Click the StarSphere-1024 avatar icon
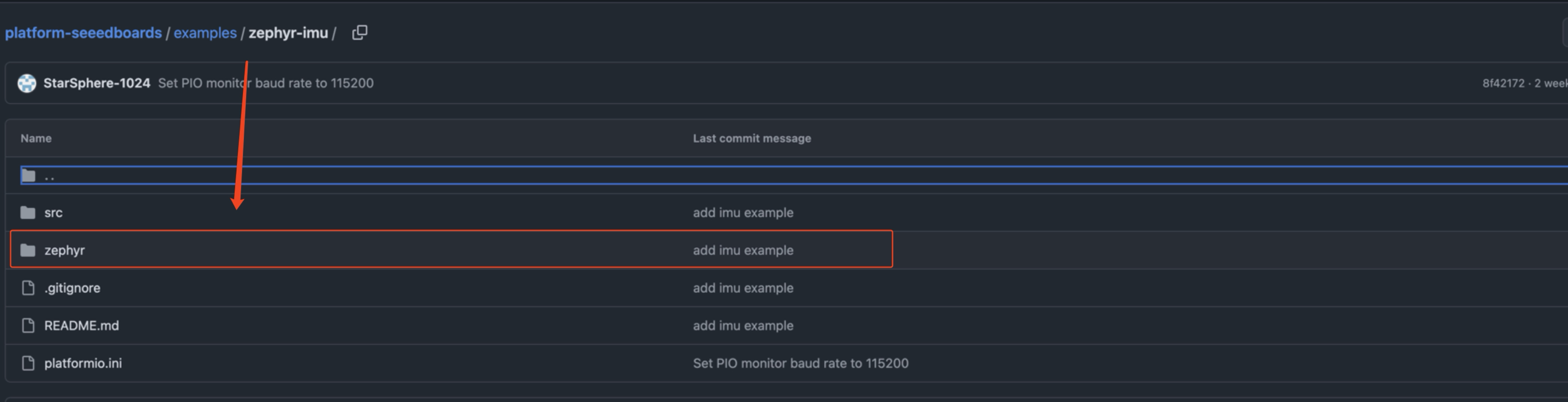1568x402 pixels. pos(27,83)
